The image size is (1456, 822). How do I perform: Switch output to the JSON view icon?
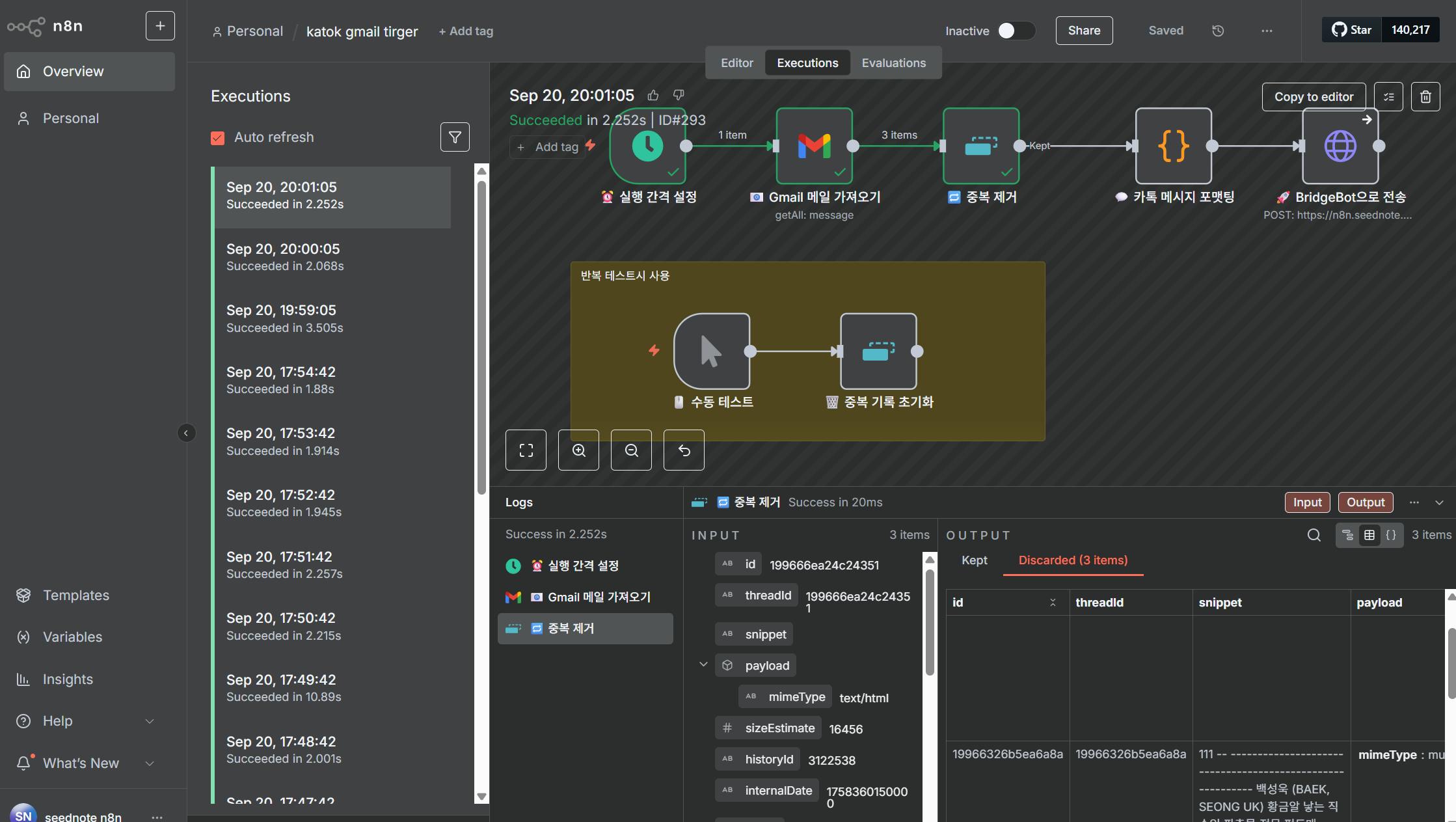pos(1391,535)
